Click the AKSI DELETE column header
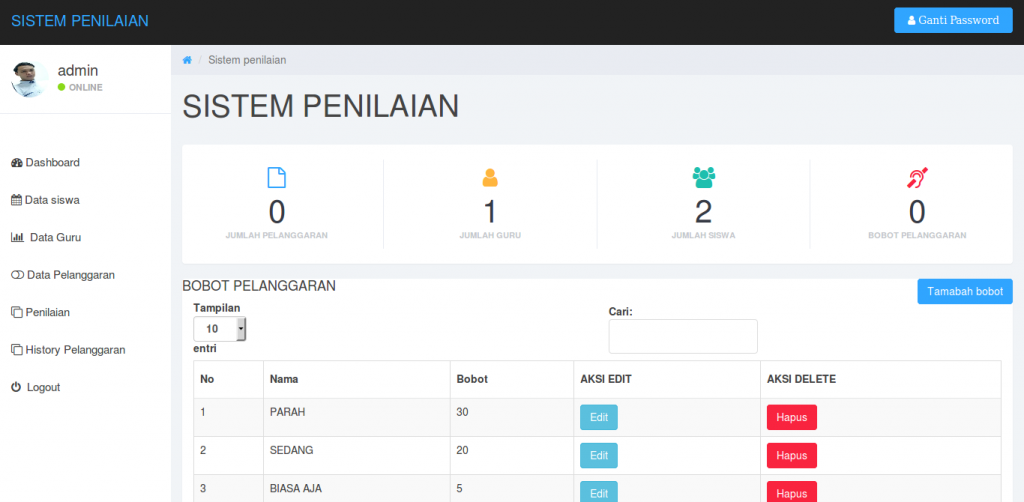1024x502 pixels. click(x=880, y=379)
